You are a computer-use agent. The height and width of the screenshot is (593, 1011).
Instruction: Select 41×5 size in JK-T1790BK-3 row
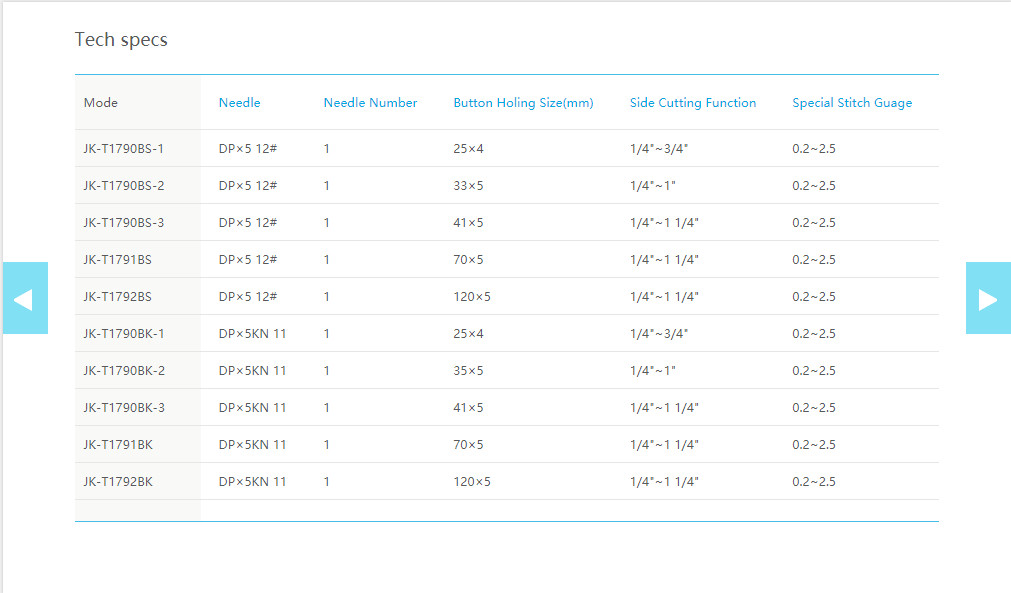point(468,408)
